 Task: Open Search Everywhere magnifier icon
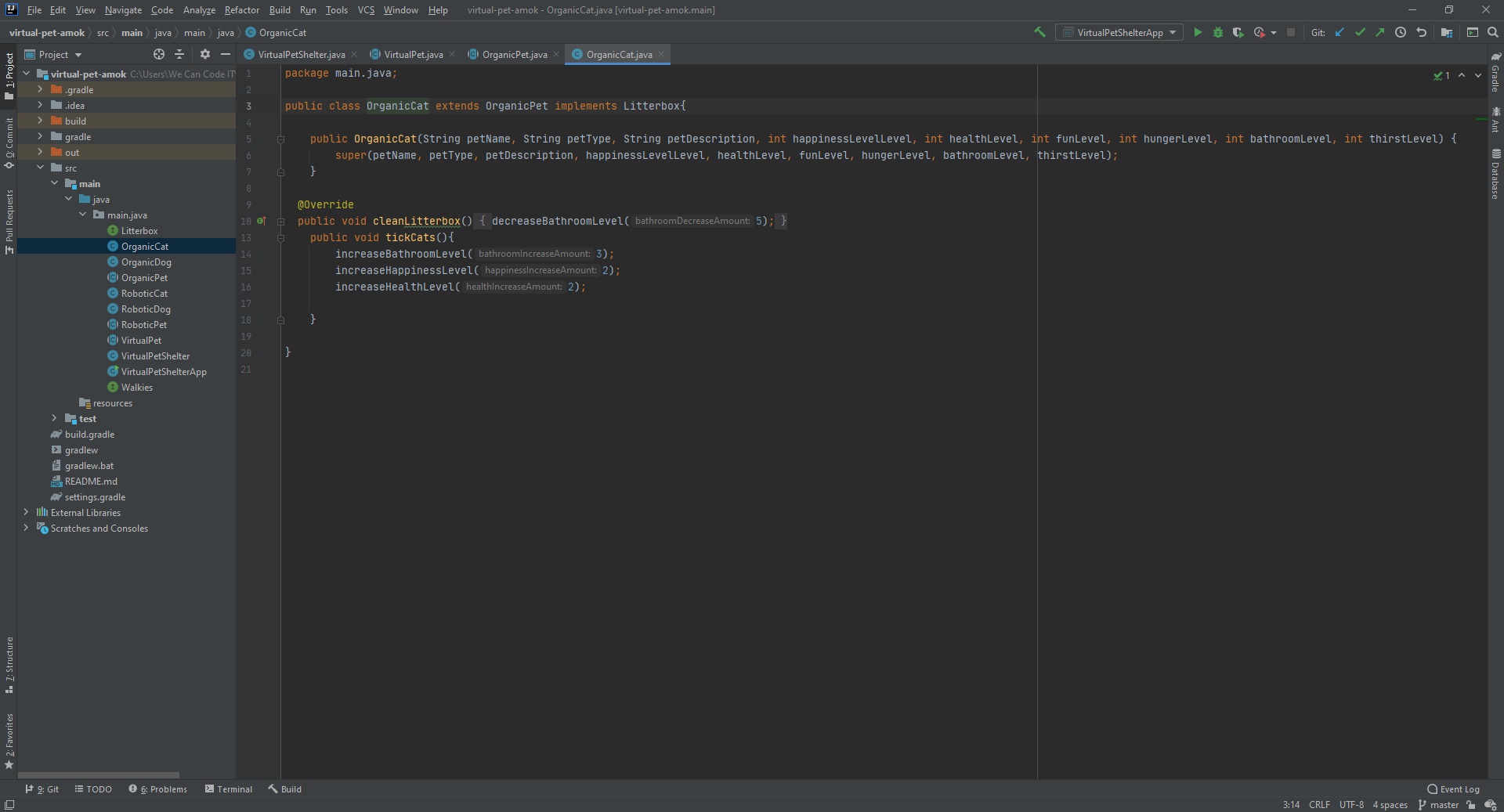pos(1493,32)
